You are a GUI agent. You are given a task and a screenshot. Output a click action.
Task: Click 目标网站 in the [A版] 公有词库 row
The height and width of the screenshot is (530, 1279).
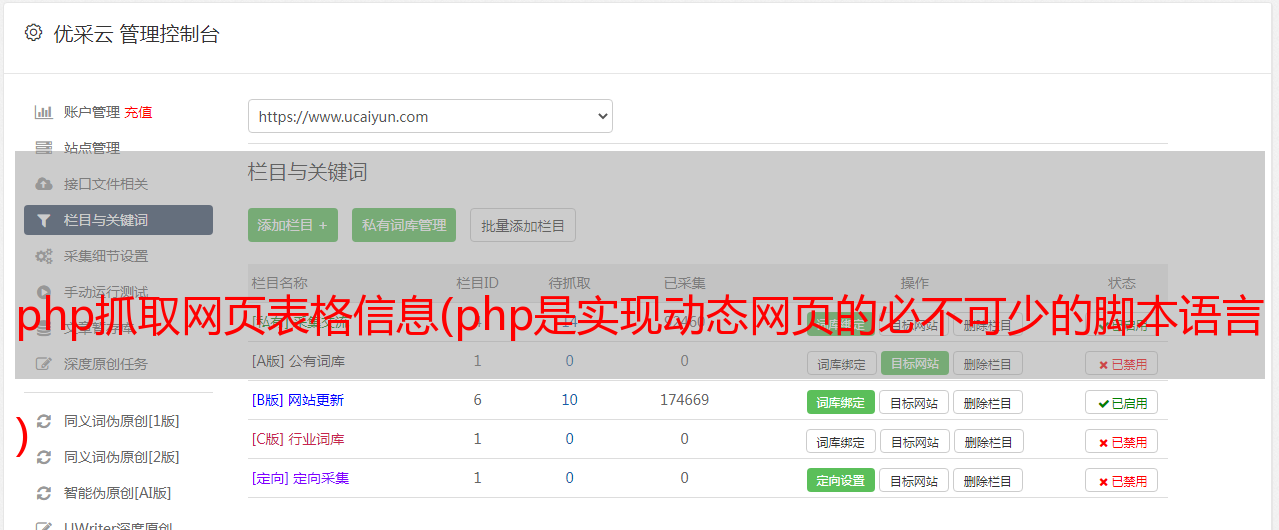[x=914, y=363]
